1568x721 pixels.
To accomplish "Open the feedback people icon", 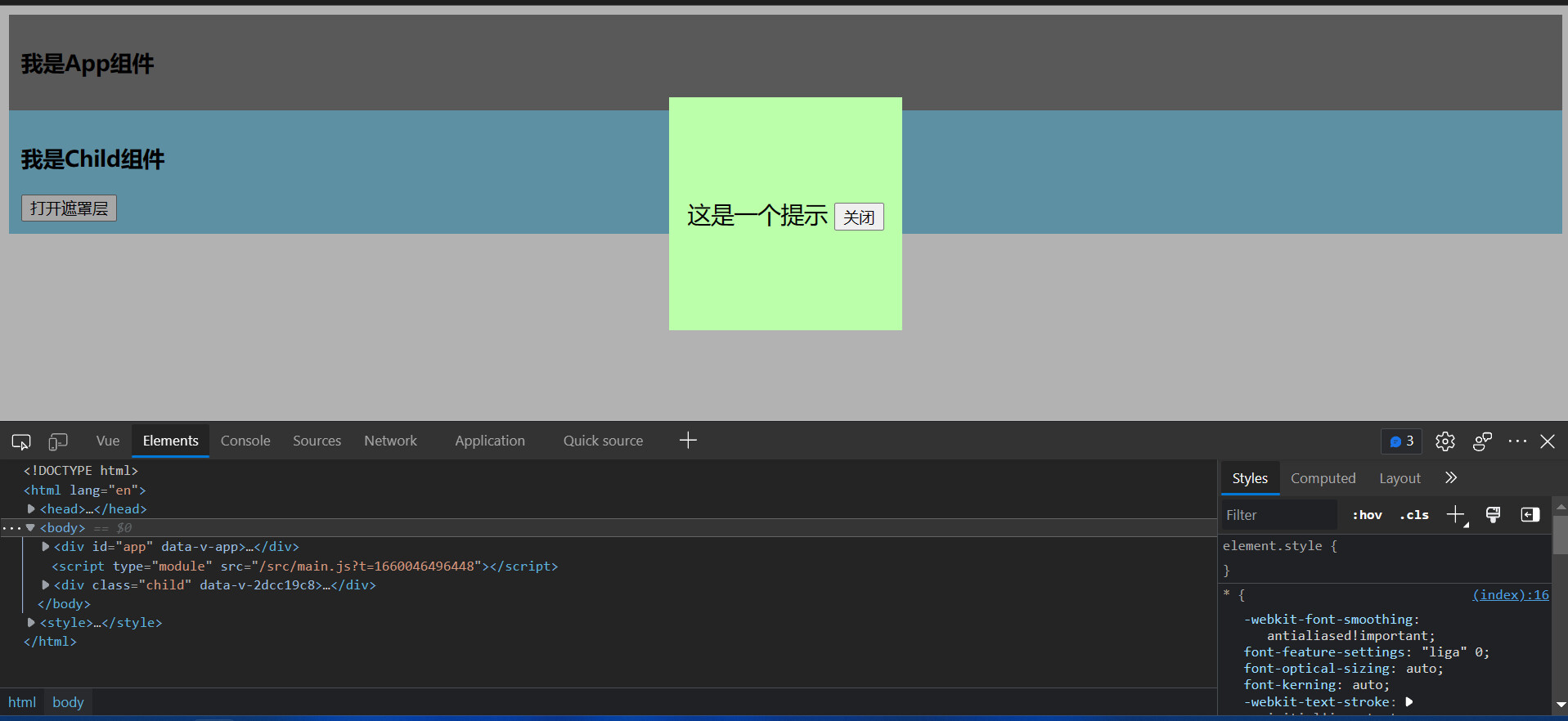I will tap(1482, 441).
